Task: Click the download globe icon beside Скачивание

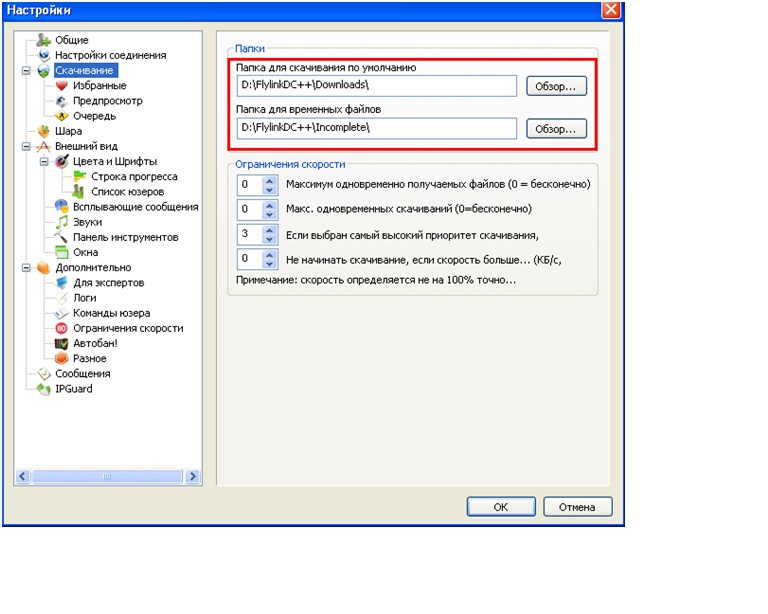Action: coord(44,71)
